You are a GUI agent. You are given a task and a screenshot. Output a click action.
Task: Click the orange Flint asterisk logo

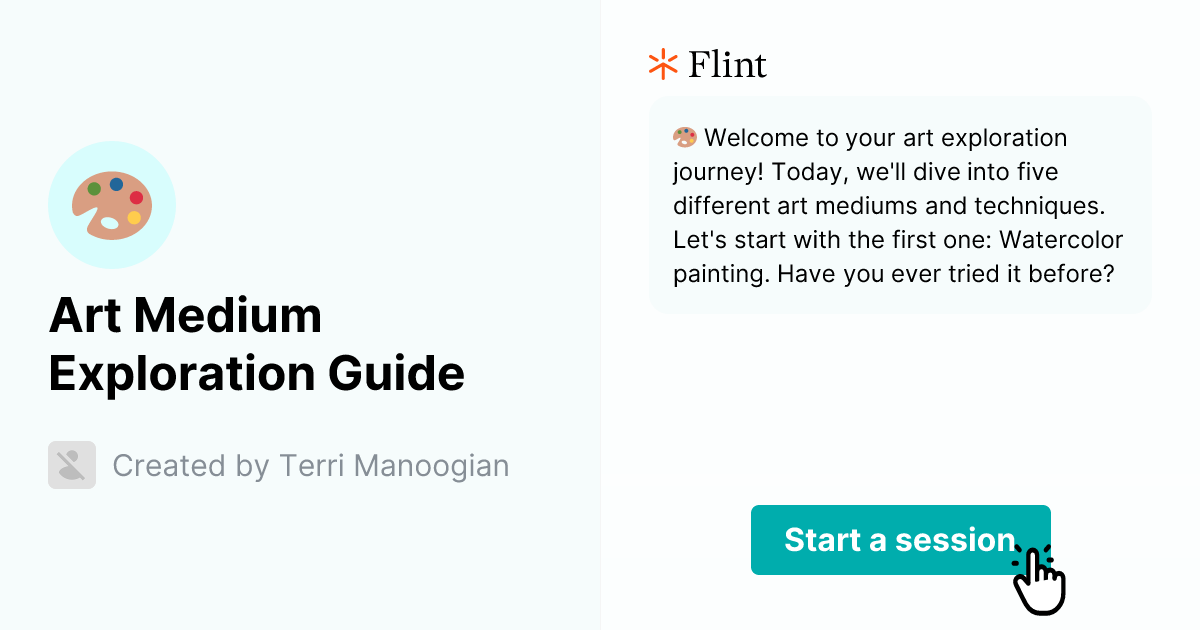pyautogui.click(x=661, y=64)
